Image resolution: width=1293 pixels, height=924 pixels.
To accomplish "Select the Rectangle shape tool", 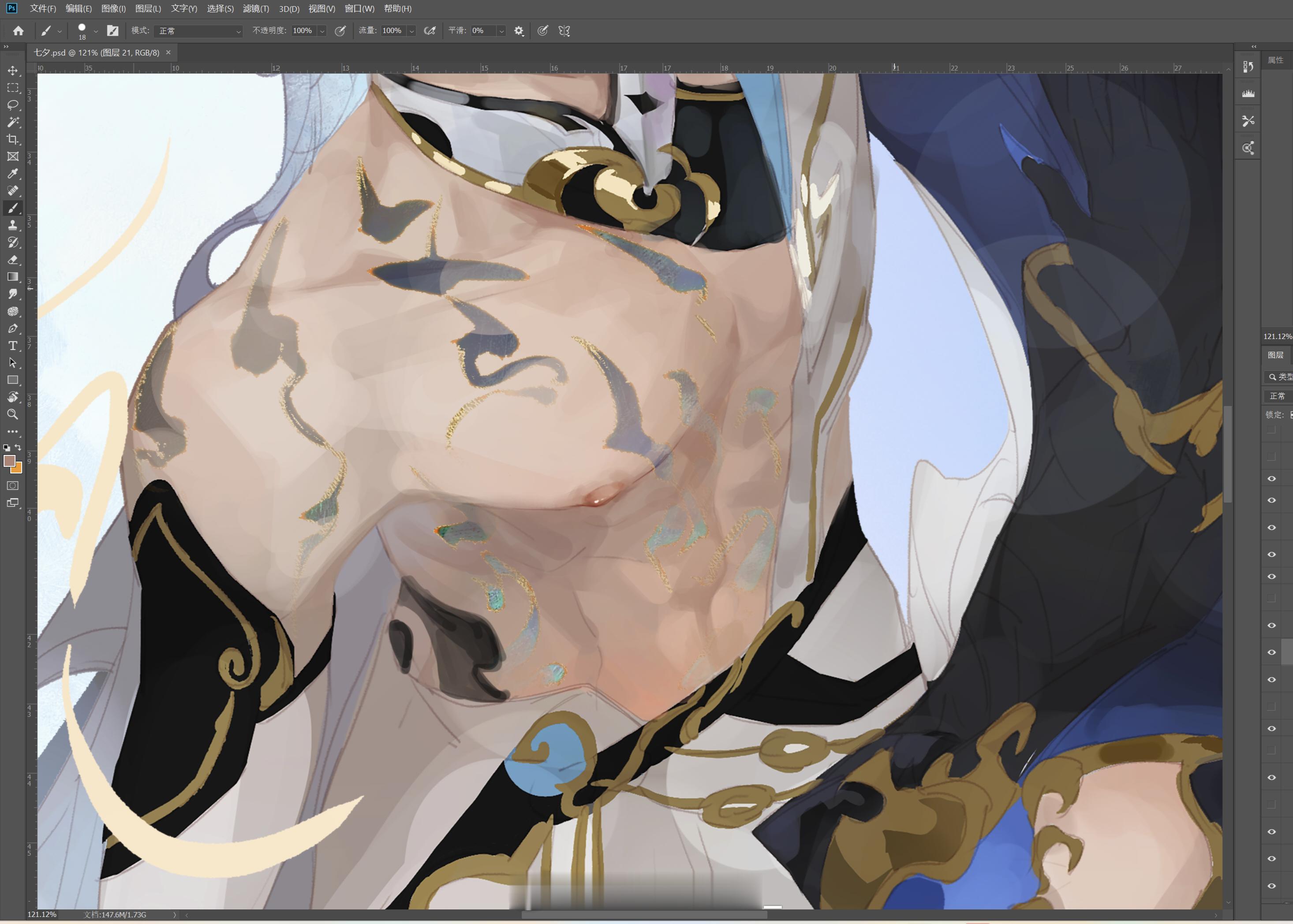I will point(12,380).
